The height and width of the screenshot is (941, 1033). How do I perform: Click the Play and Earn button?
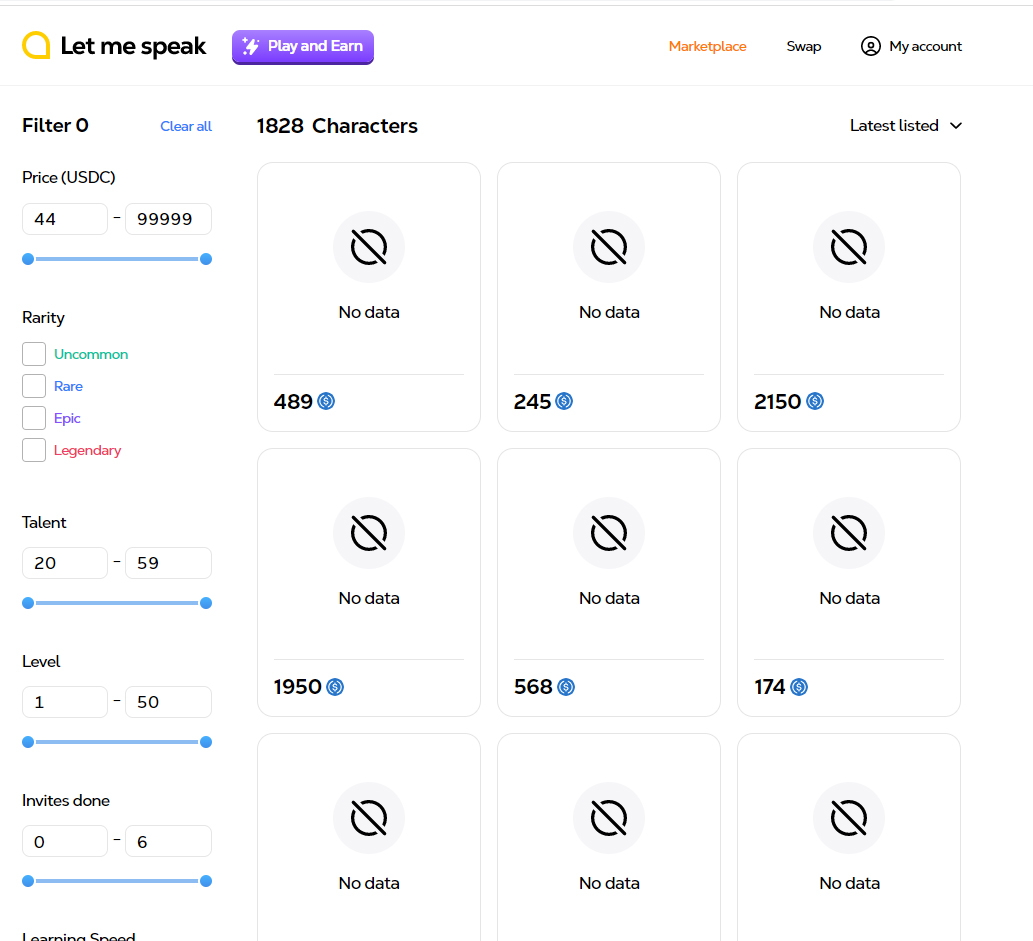pyautogui.click(x=303, y=47)
